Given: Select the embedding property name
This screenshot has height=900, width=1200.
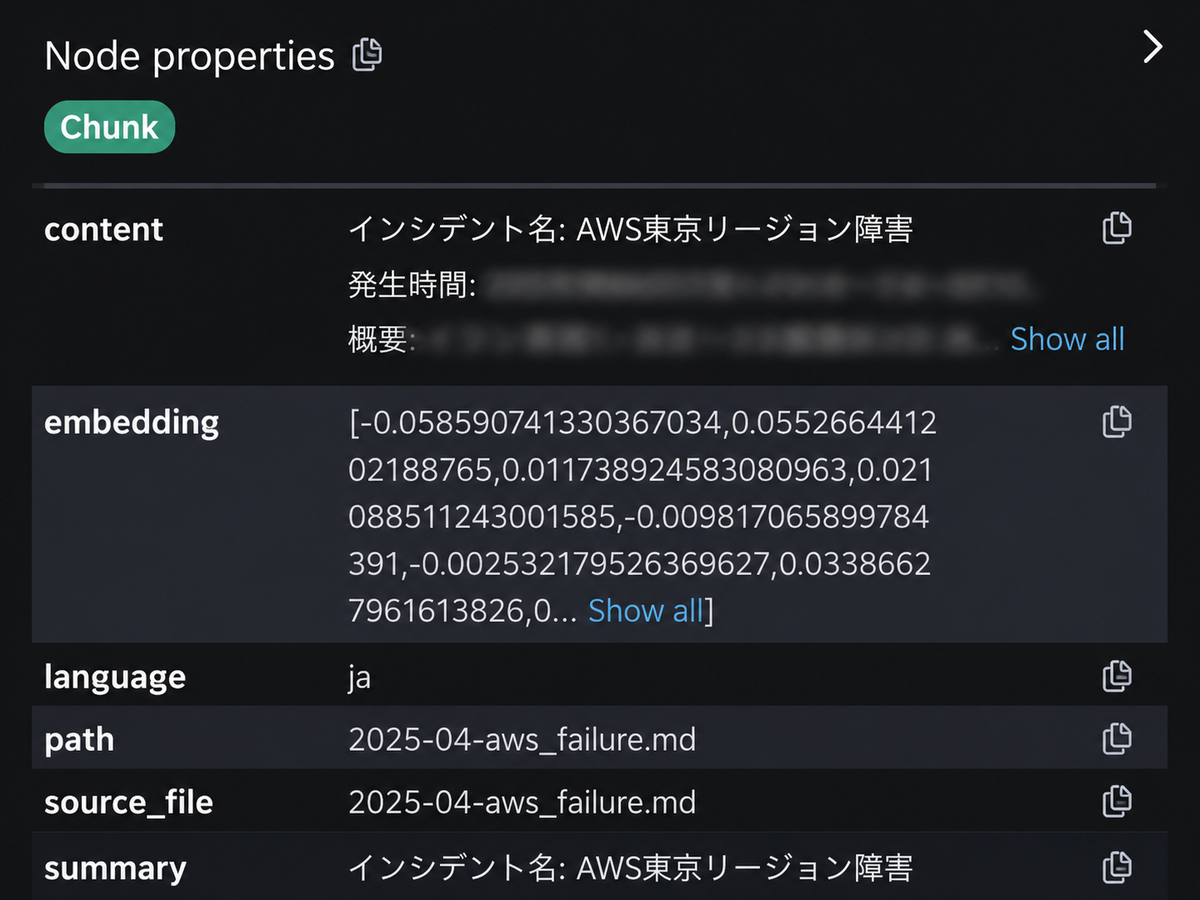Looking at the screenshot, I should coord(131,422).
